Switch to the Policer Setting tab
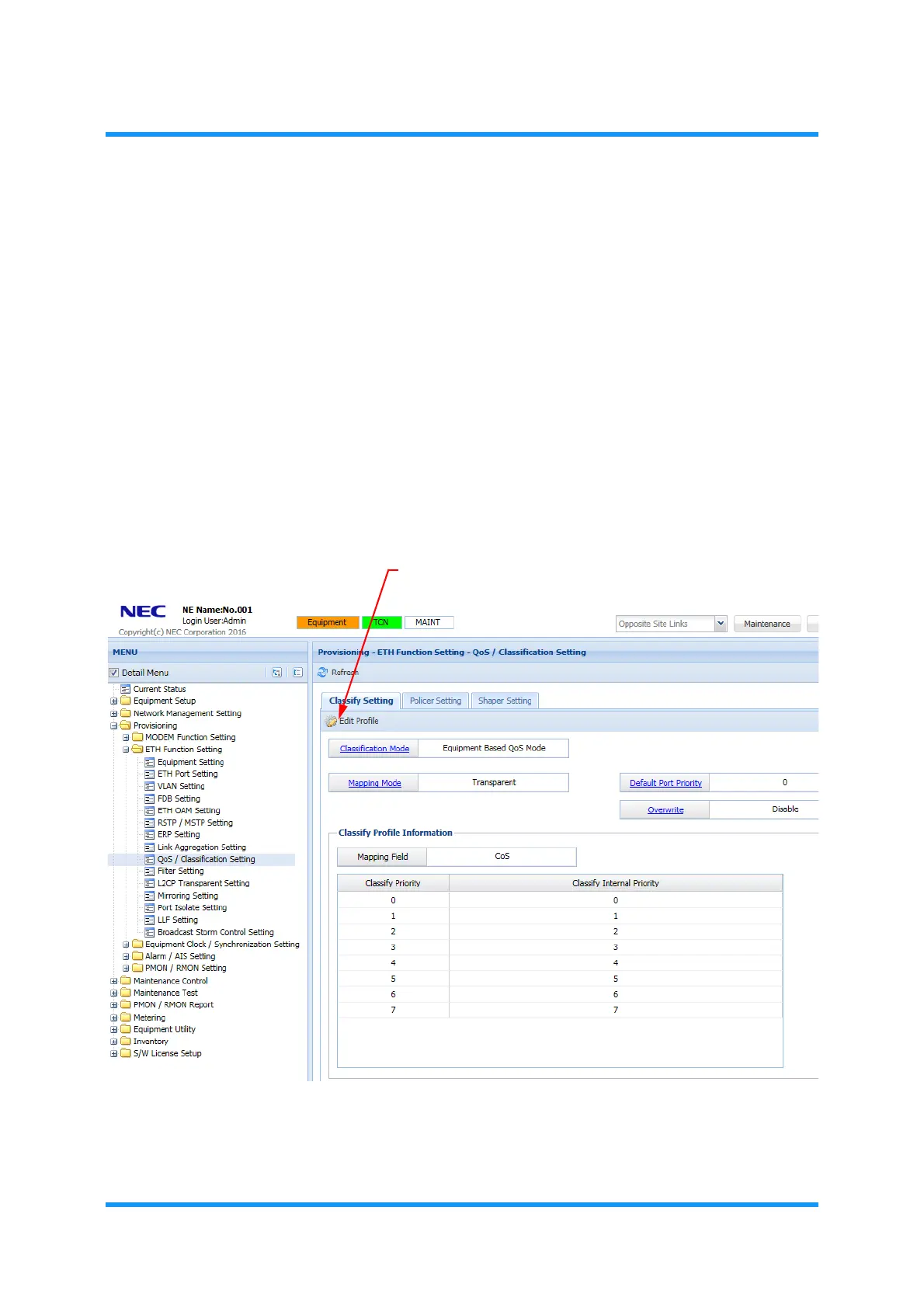924x1308 pixels. [x=436, y=701]
